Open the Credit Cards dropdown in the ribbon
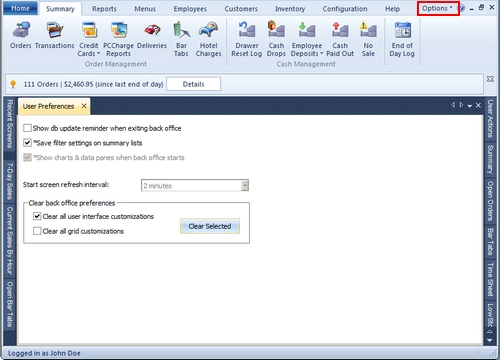Viewport: 500px width, 360px height. click(x=89, y=39)
